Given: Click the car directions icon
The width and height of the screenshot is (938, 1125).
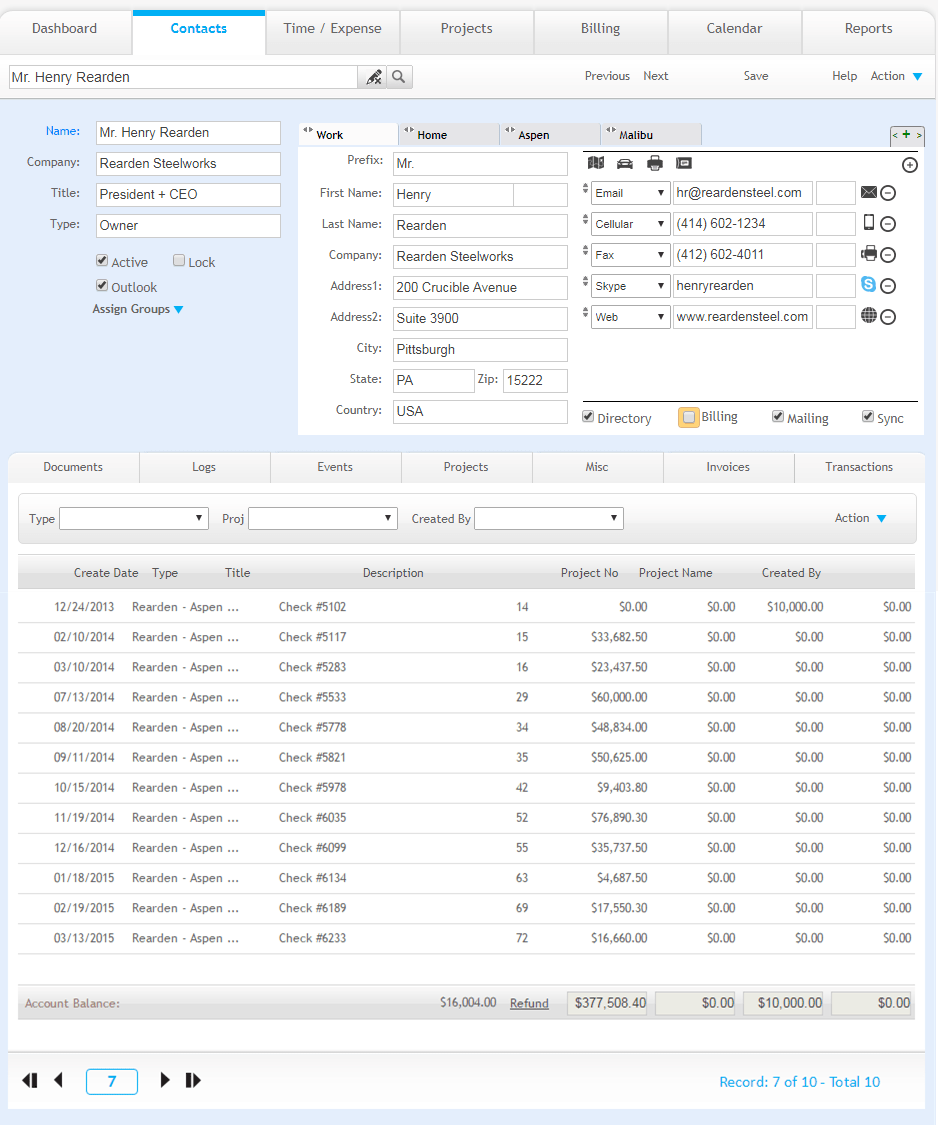Looking at the screenshot, I should (x=625, y=164).
